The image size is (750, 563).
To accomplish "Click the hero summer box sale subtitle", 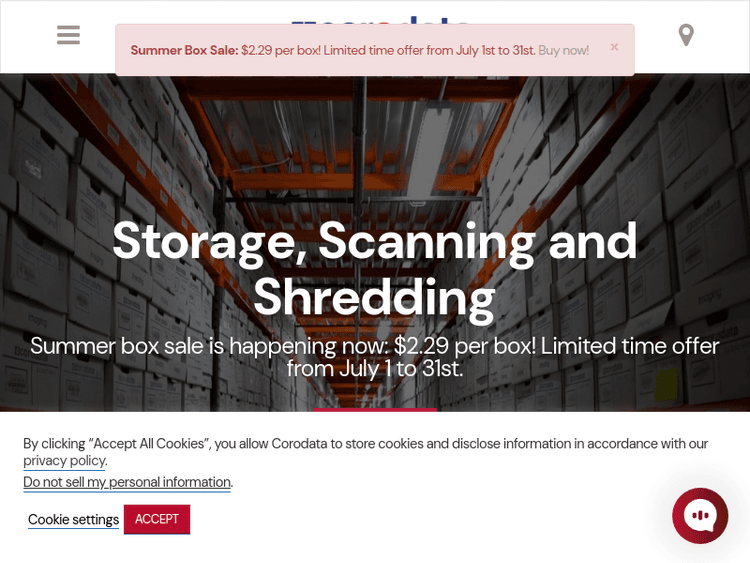I will coord(374,357).
